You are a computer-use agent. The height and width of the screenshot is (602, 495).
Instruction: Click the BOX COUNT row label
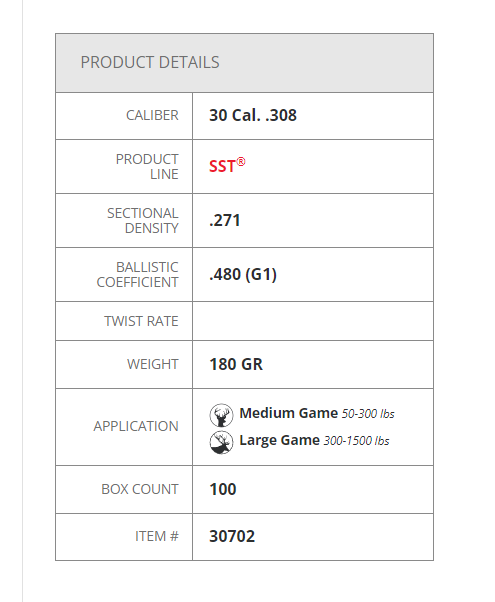[x=140, y=489]
